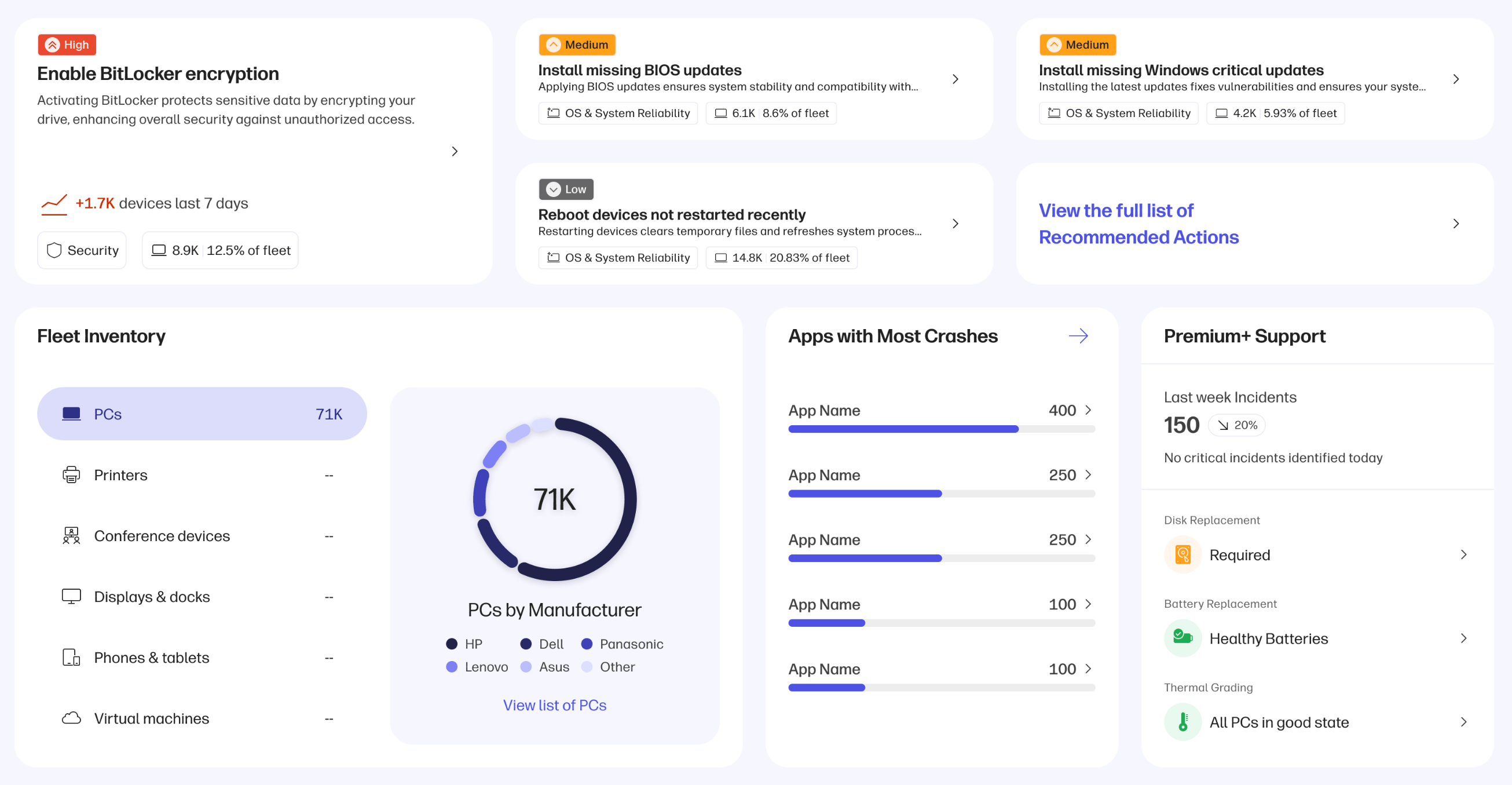Image resolution: width=1512 pixels, height=785 pixels.
Task: Click the Security shield icon
Action: tap(54, 250)
